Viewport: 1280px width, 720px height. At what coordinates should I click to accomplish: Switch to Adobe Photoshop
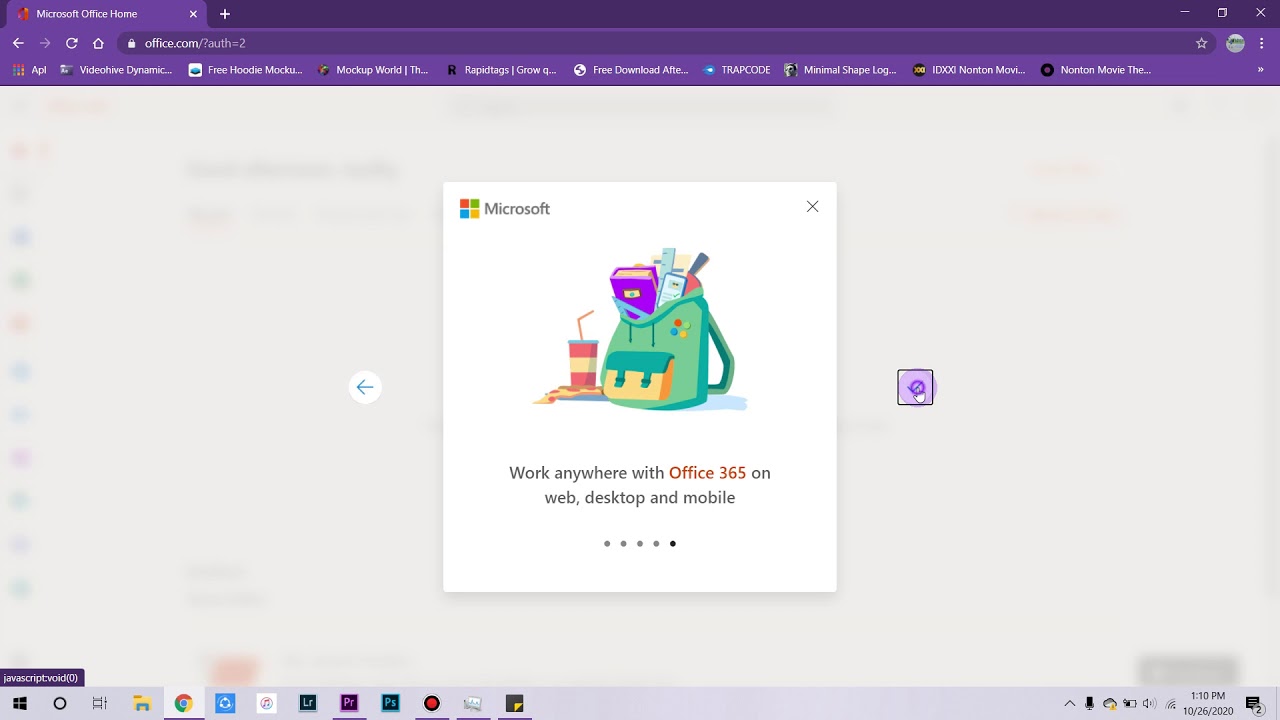(x=390, y=703)
